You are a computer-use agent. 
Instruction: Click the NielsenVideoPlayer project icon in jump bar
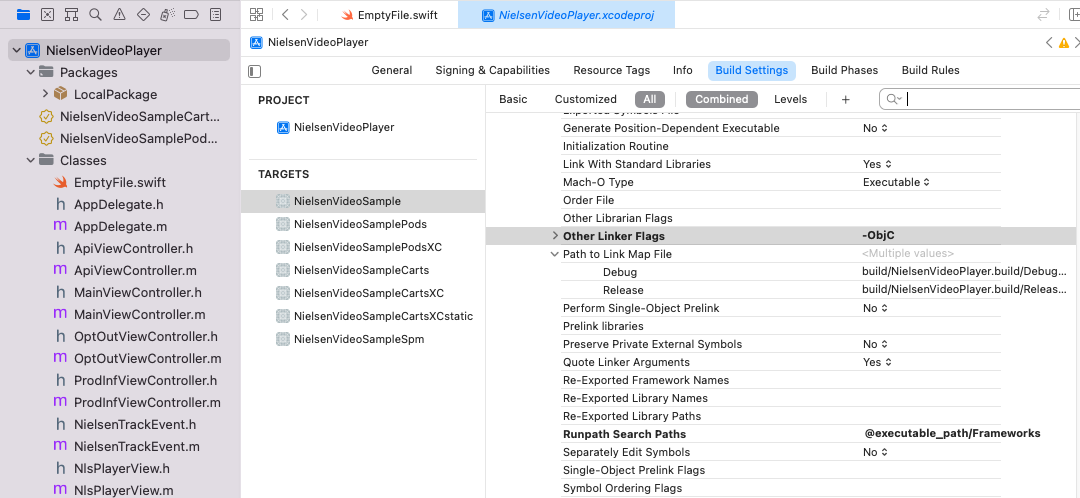(256, 43)
